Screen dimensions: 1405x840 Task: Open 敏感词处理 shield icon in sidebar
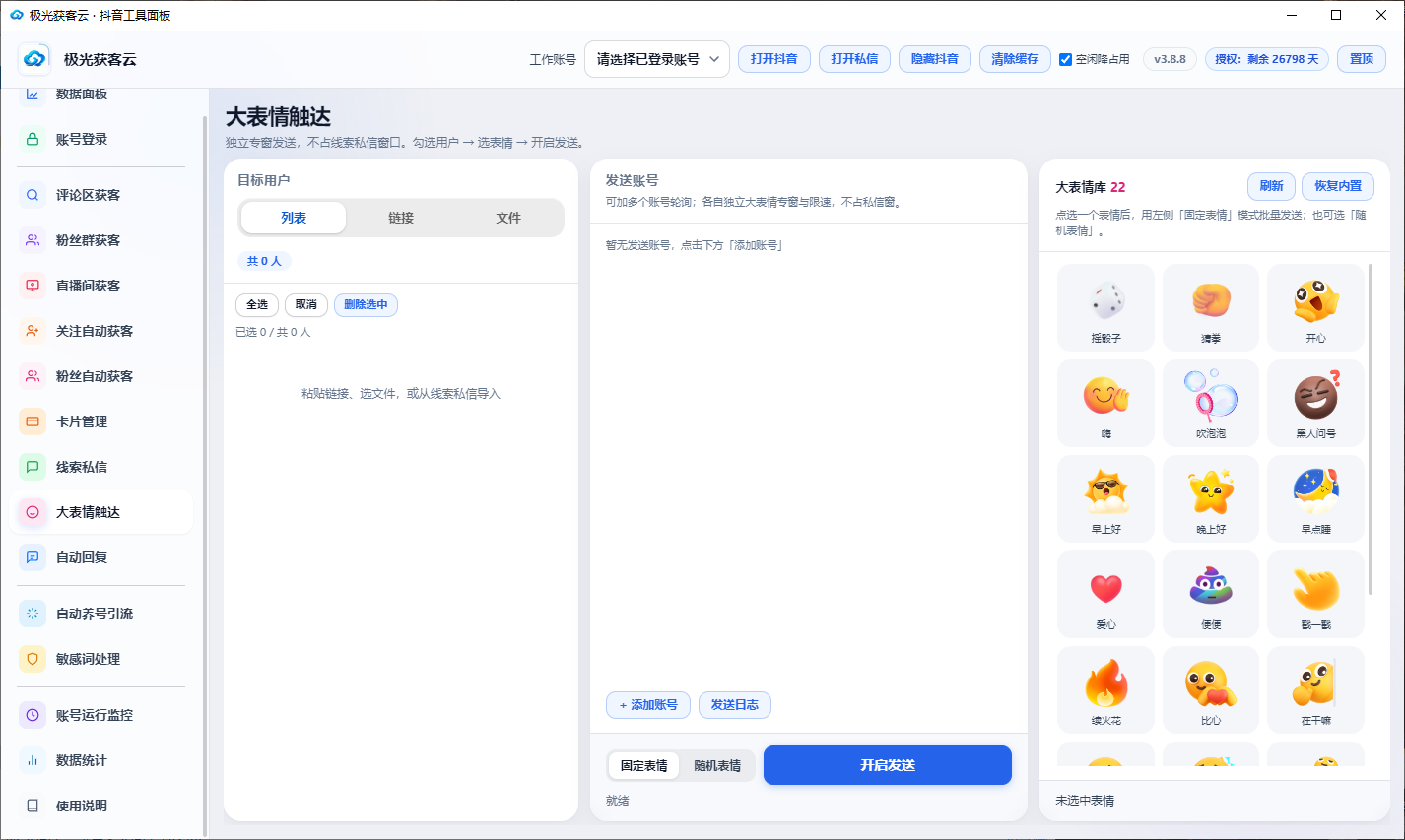click(33, 659)
